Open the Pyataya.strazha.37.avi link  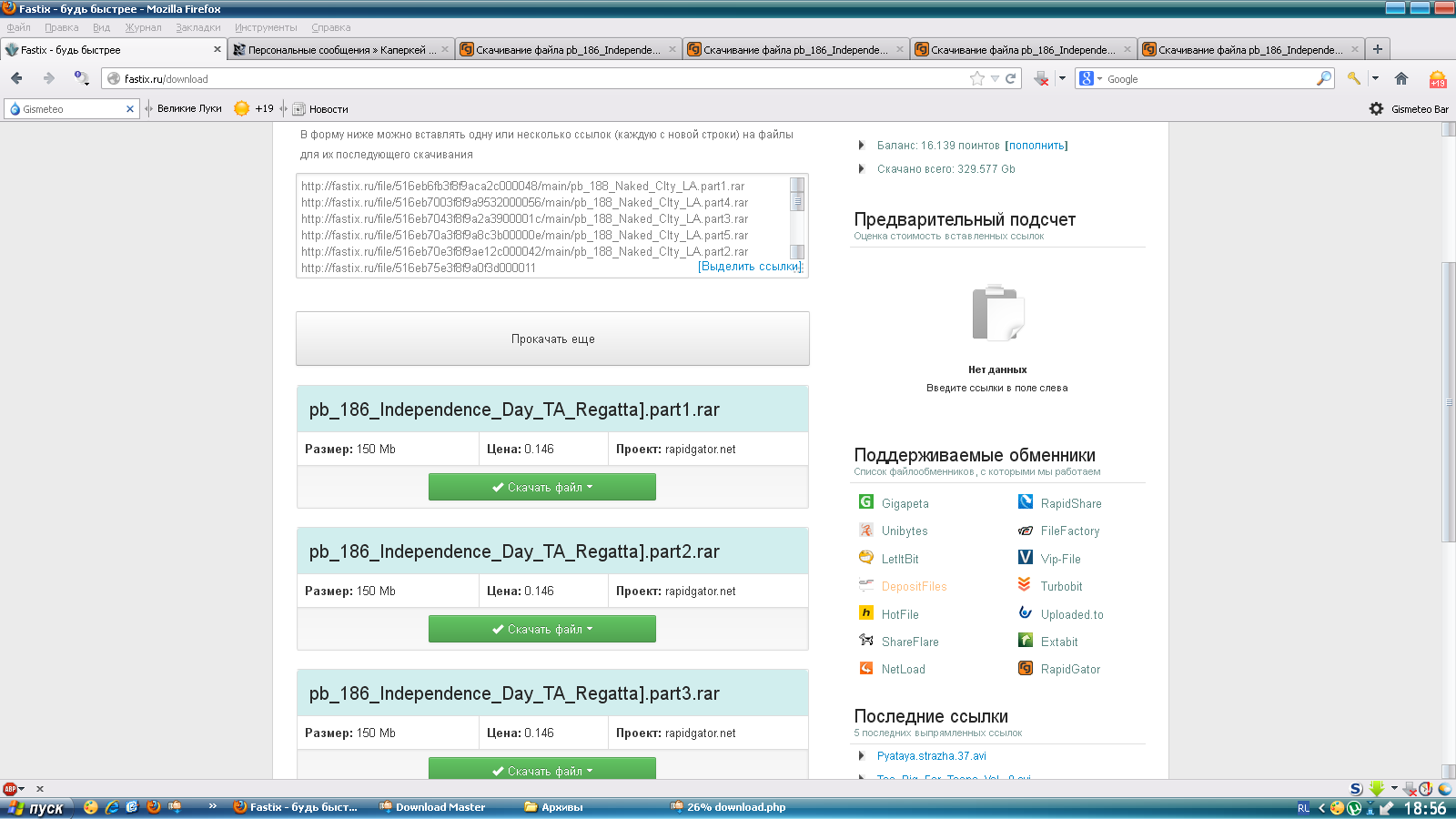pyautogui.click(x=931, y=755)
